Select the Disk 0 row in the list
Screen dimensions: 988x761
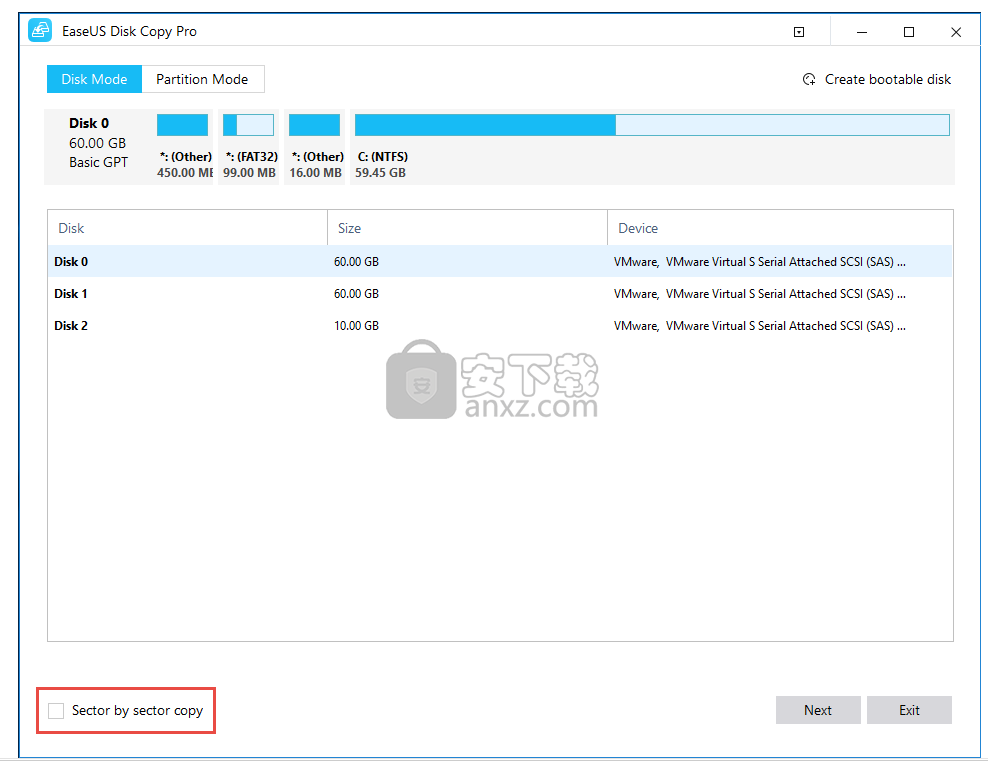click(x=500, y=261)
